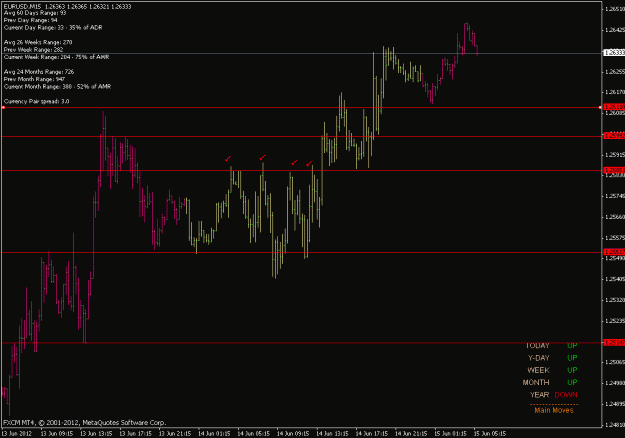
Task: Click the 1.25915 price scale label
Action: [615, 154]
